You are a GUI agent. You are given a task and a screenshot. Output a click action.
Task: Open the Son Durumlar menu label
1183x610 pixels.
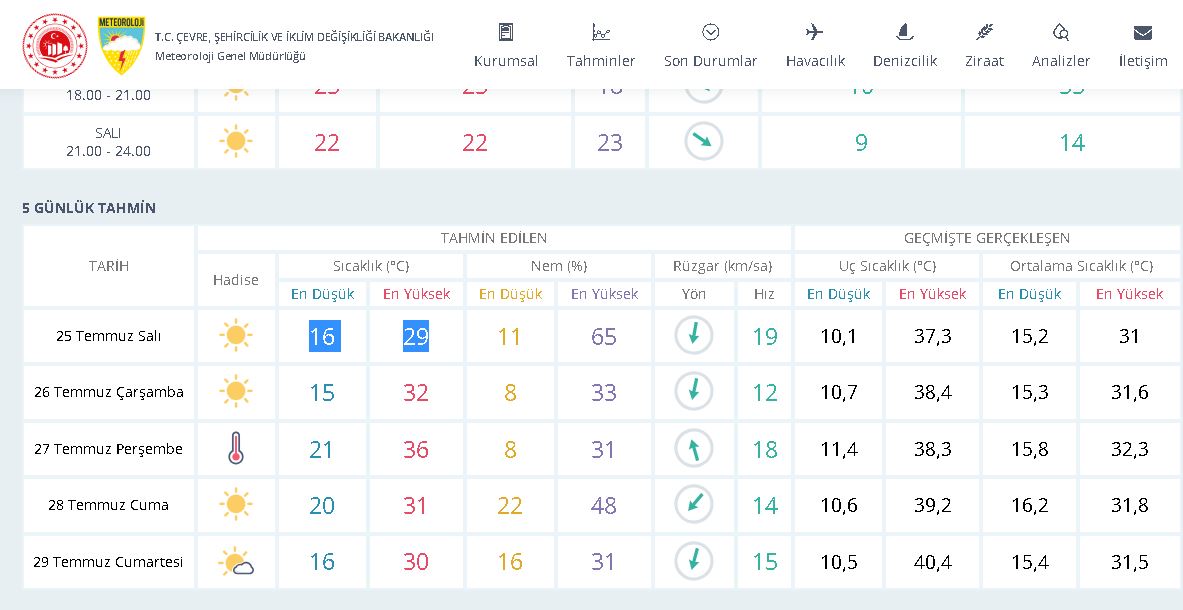pos(711,61)
